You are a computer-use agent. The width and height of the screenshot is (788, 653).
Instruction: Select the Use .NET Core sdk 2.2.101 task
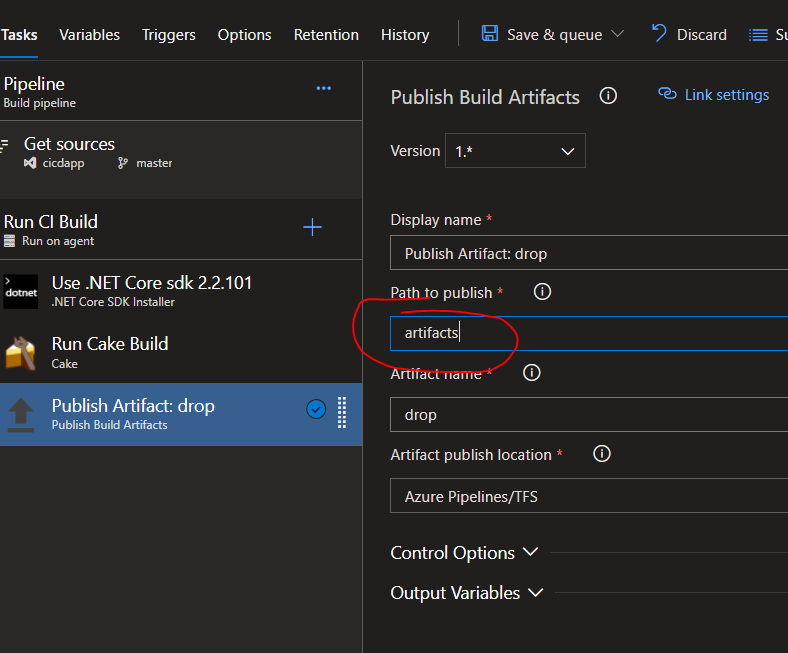(x=150, y=291)
